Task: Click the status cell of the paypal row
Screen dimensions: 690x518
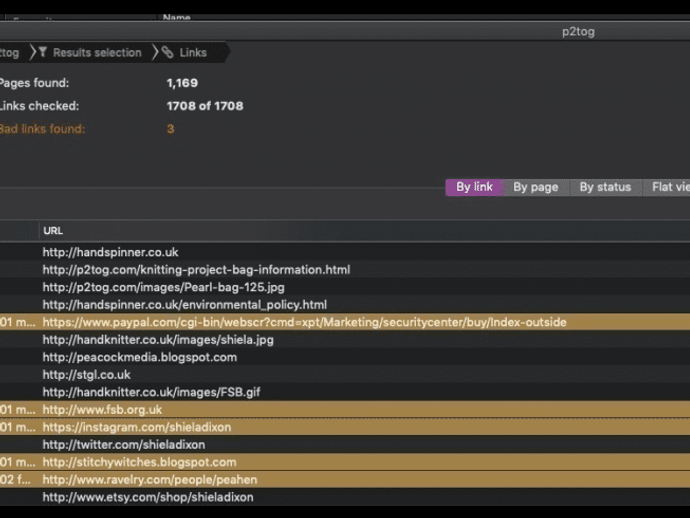Action: coord(18,322)
